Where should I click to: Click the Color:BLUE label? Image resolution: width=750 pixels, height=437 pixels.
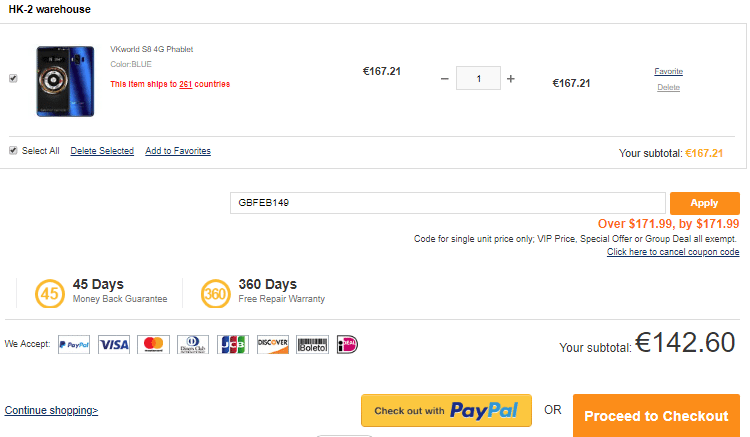[x=131, y=64]
